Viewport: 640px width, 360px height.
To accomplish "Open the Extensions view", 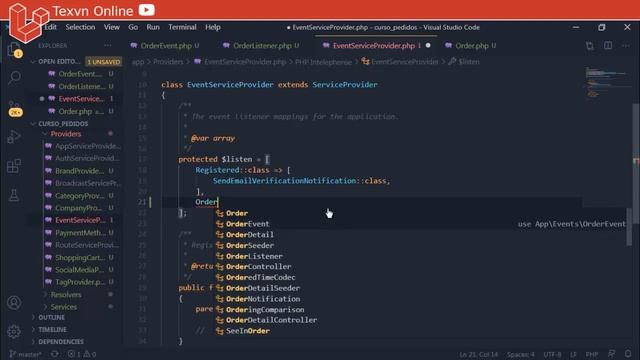I will pyautogui.click(x=14, y=166).
